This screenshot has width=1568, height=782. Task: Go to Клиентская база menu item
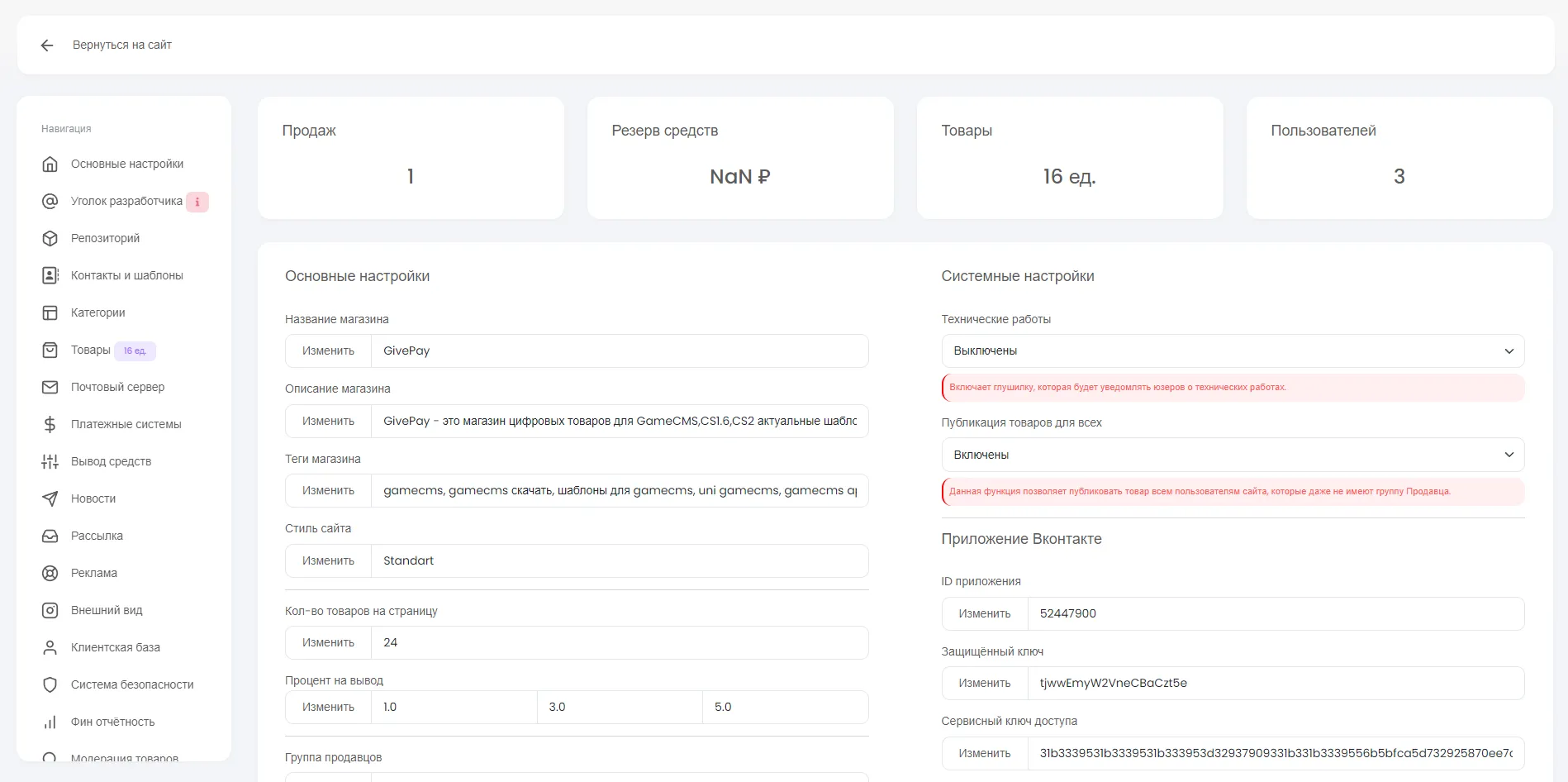click(115, 647)
